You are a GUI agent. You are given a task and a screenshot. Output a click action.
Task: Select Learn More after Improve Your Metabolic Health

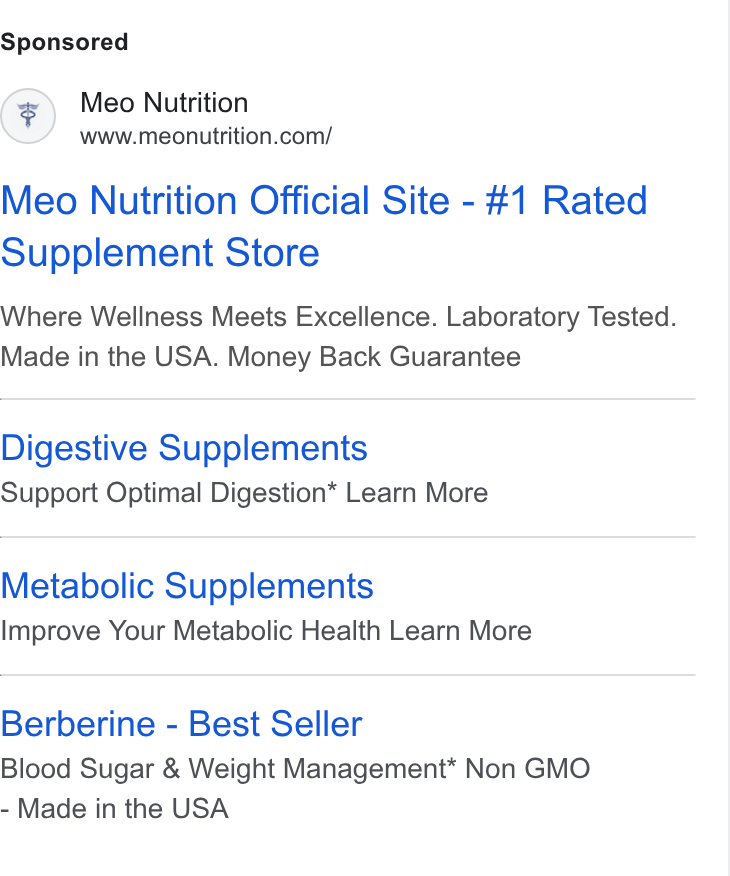(460, 631)
